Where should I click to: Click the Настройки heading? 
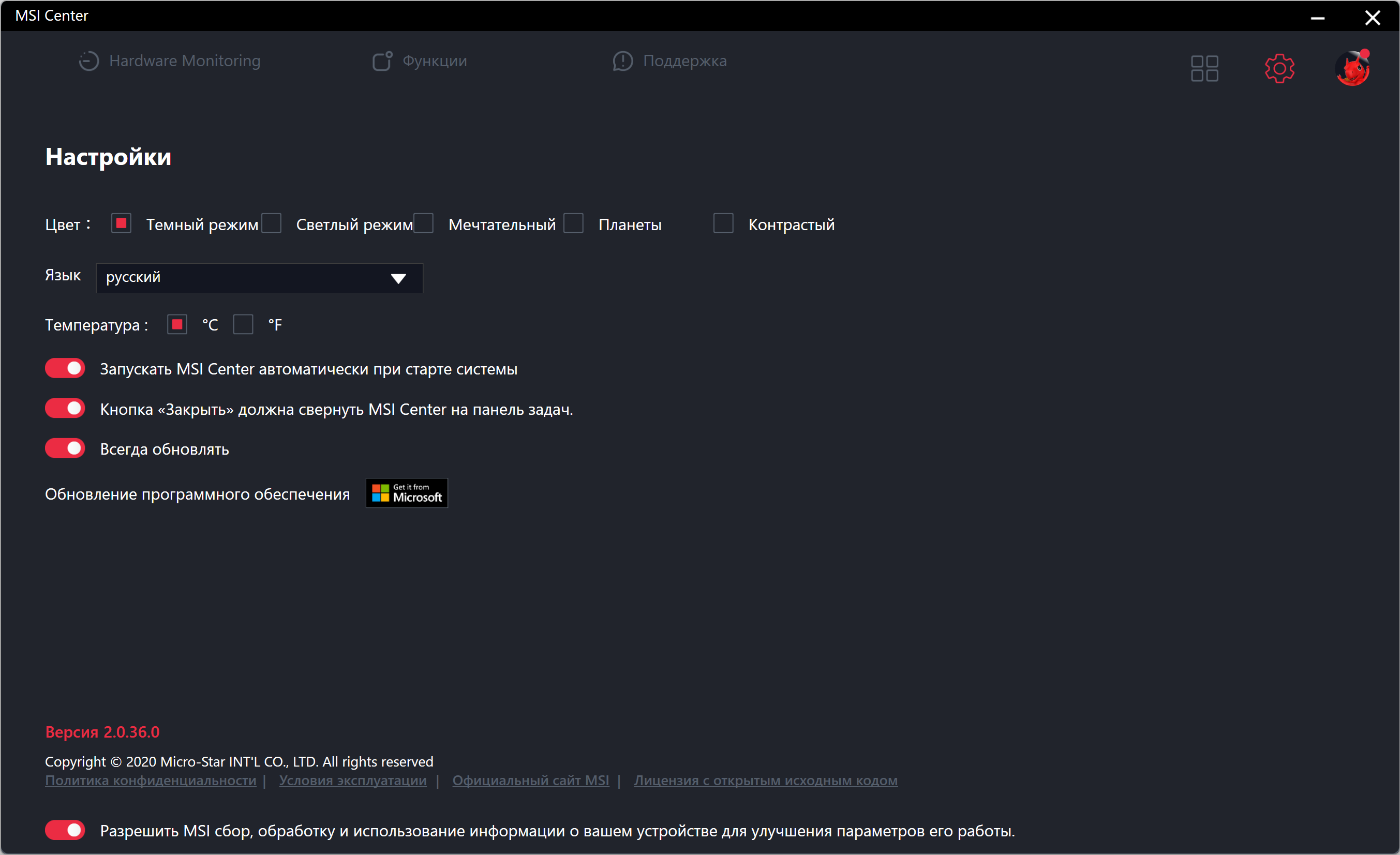click(x=109, y=157)
